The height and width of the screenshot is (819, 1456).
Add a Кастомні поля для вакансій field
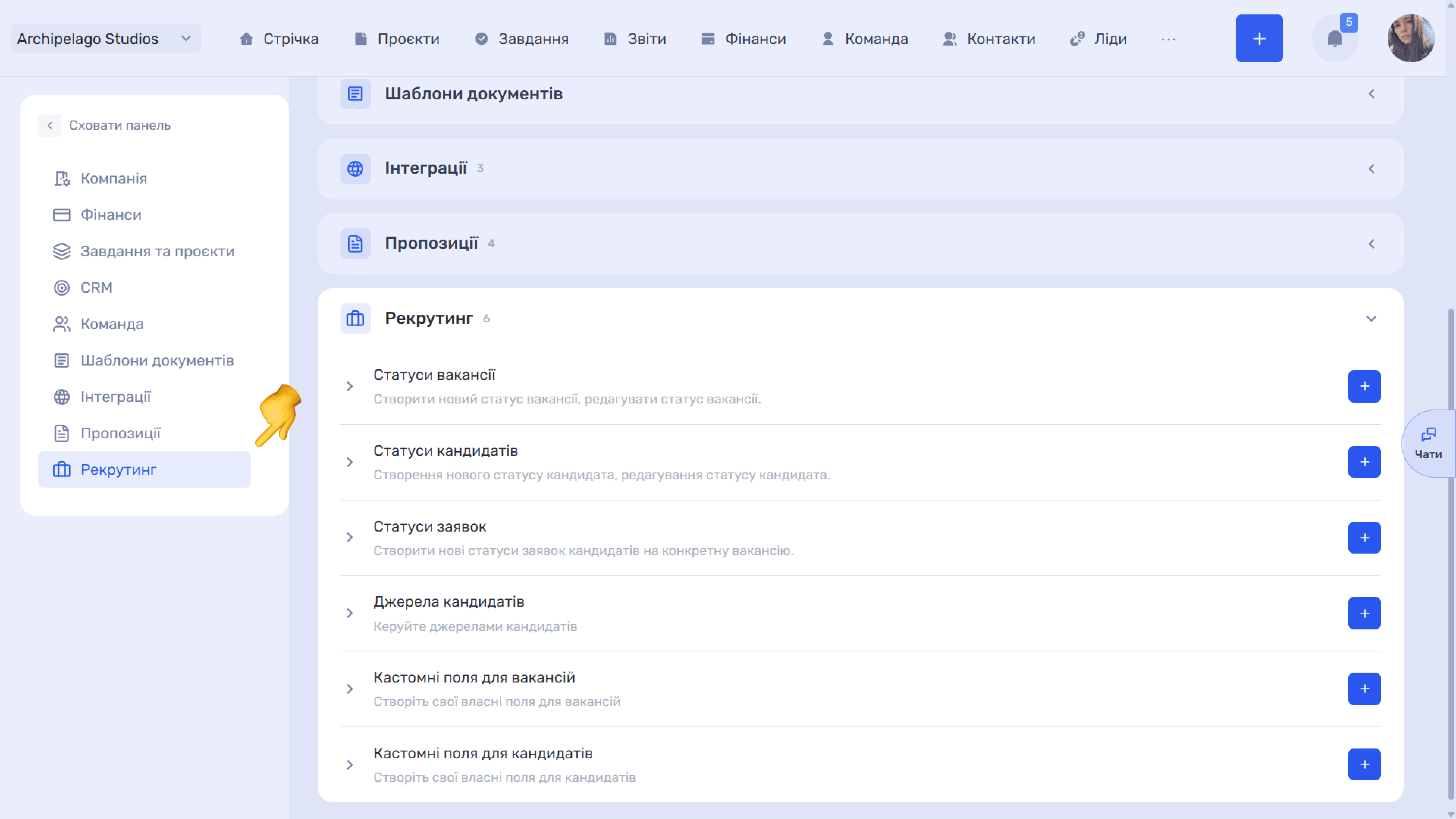point(1364,689)
